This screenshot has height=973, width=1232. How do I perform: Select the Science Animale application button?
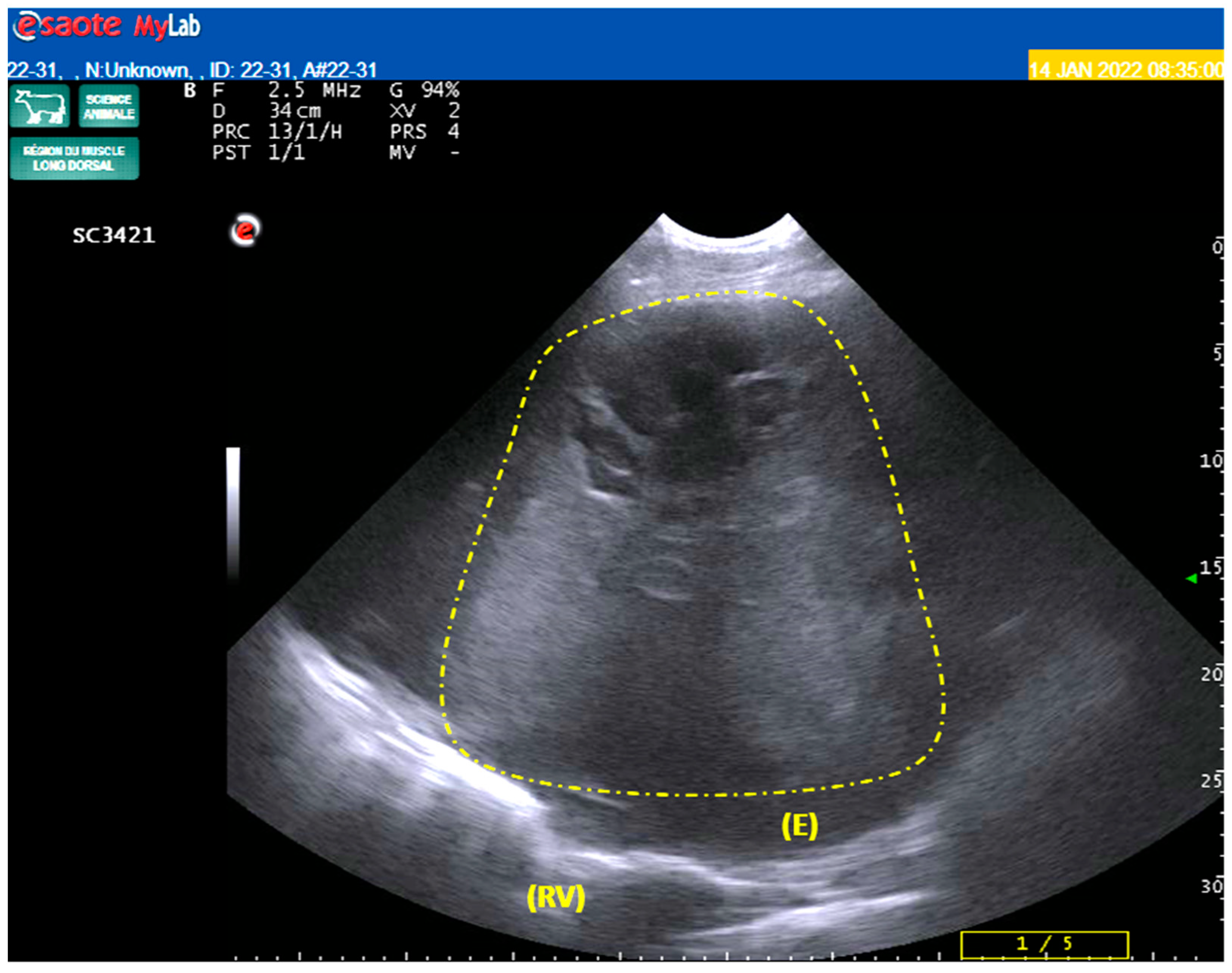(109, 106)
